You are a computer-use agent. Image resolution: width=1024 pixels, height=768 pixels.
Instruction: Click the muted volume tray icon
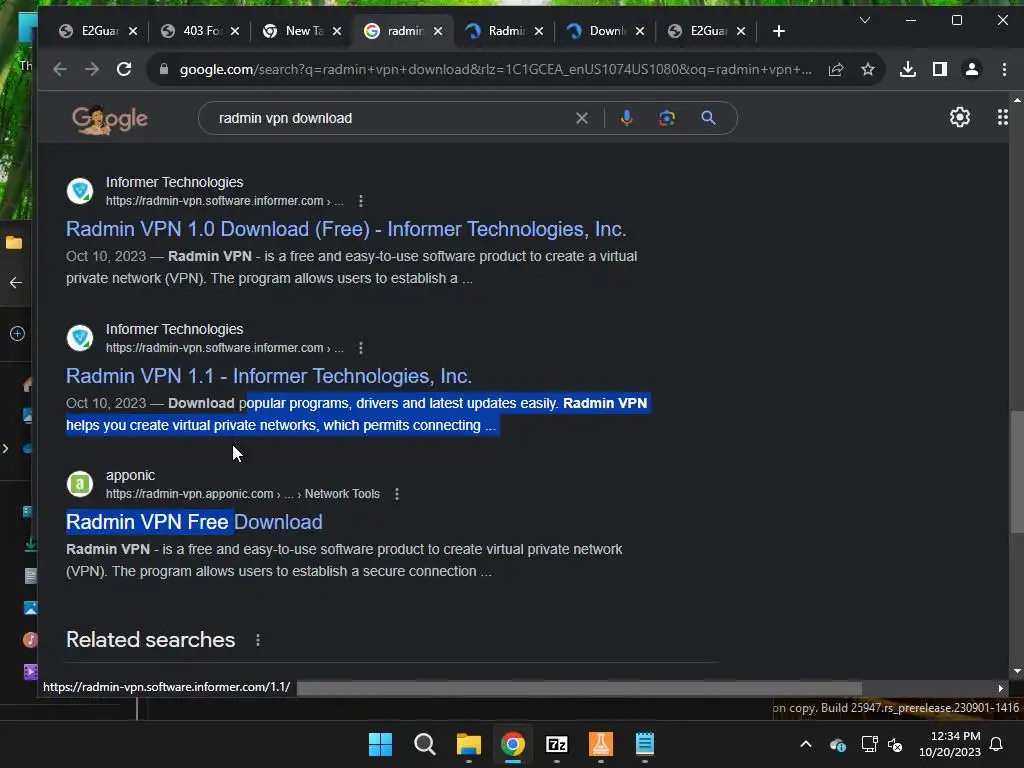(x=895, y=744)
